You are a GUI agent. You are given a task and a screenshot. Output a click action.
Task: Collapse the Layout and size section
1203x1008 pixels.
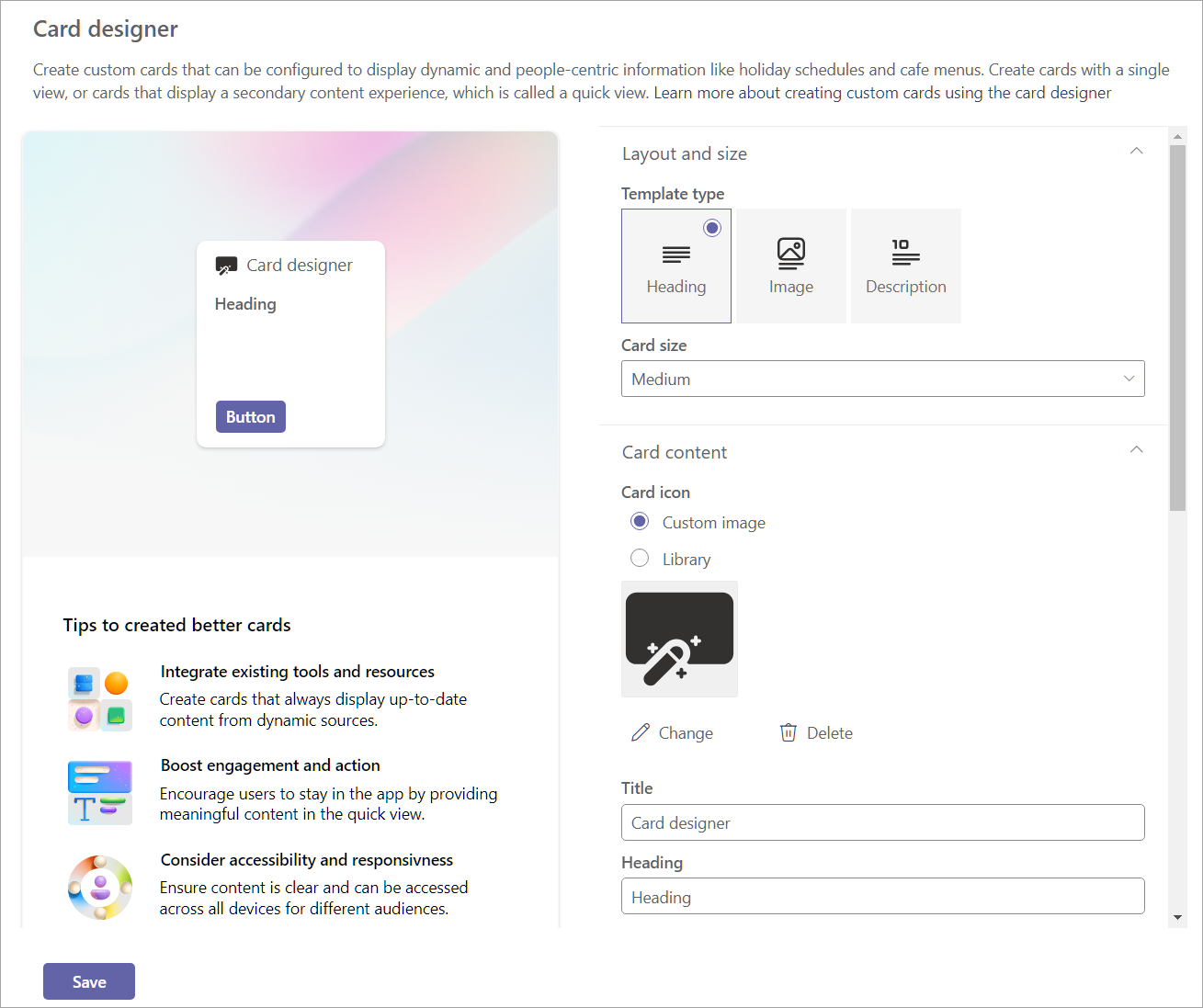click(x=1137, y=152)
